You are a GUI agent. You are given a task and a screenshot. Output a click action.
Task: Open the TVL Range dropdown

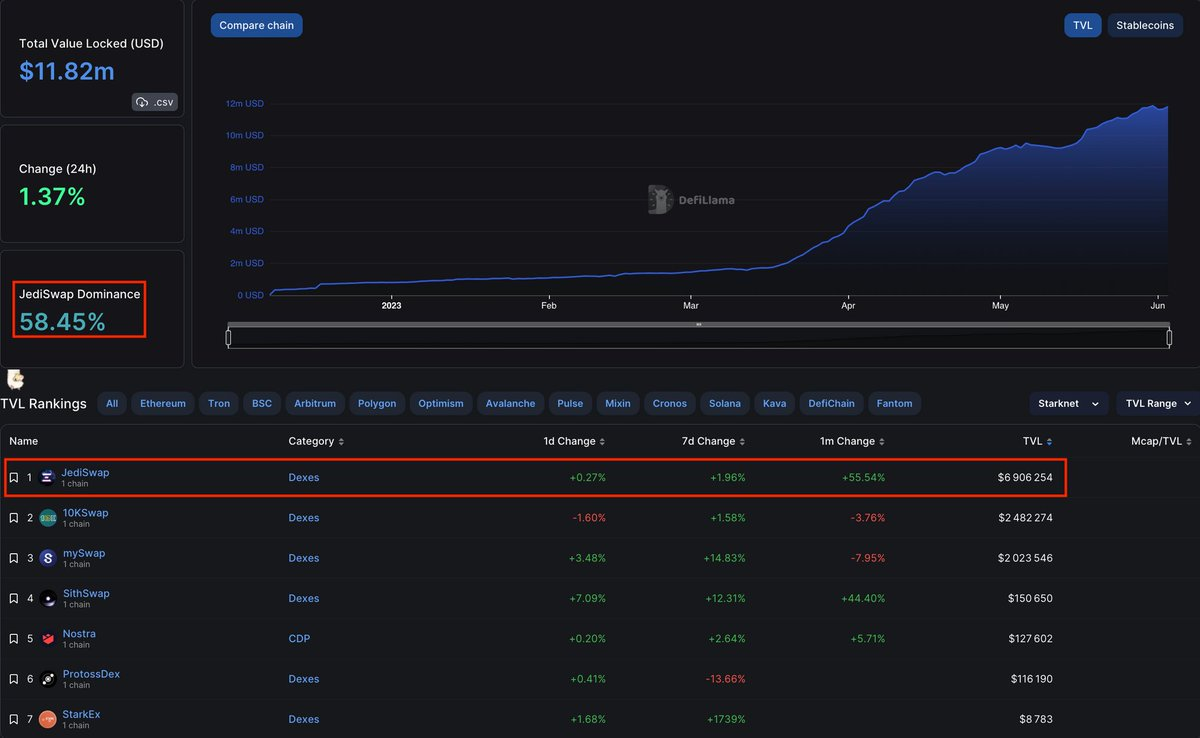click(1156, 403)
